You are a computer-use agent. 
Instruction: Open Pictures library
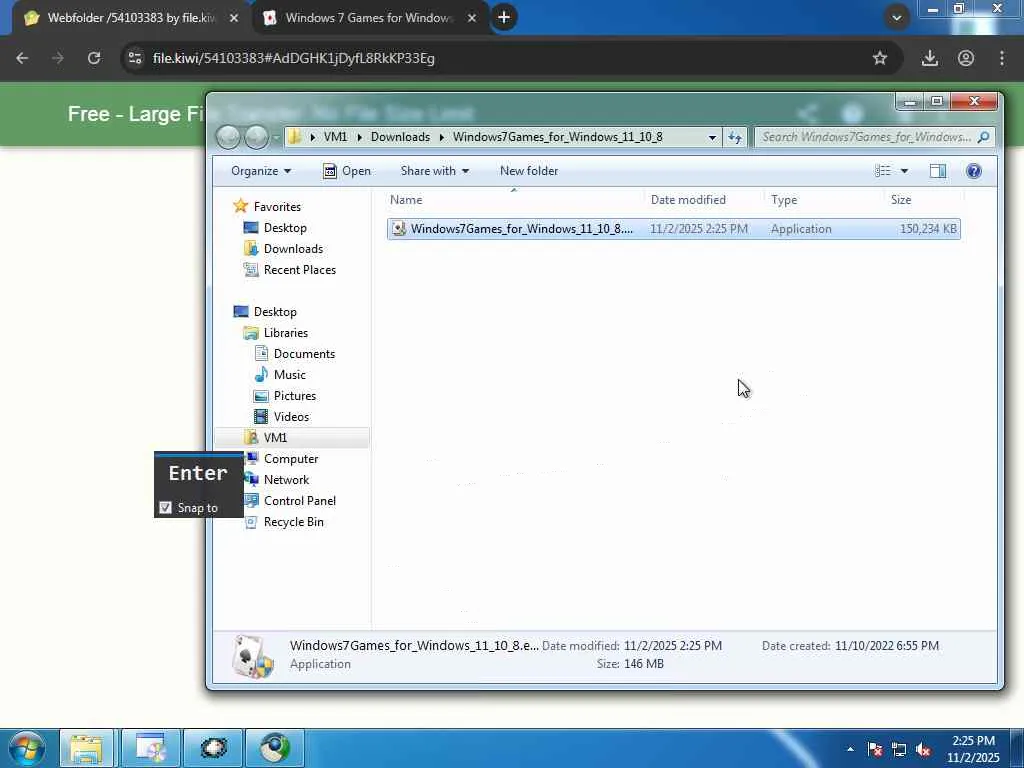294,396
